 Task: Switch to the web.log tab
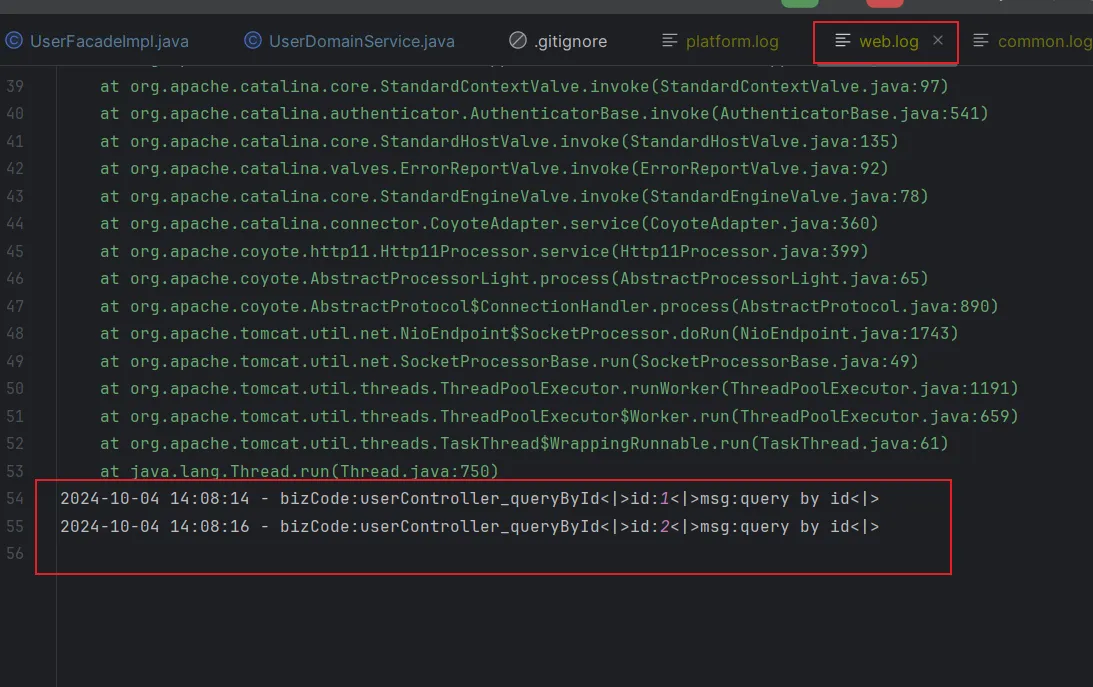pos(888,41)
